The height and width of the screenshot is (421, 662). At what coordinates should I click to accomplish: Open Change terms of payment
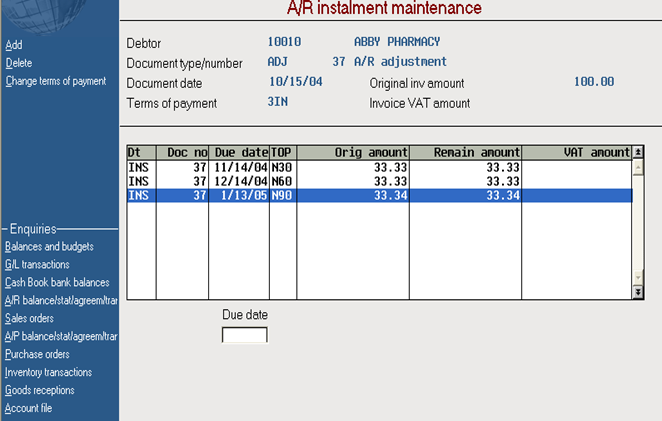[x=56, y=81]
